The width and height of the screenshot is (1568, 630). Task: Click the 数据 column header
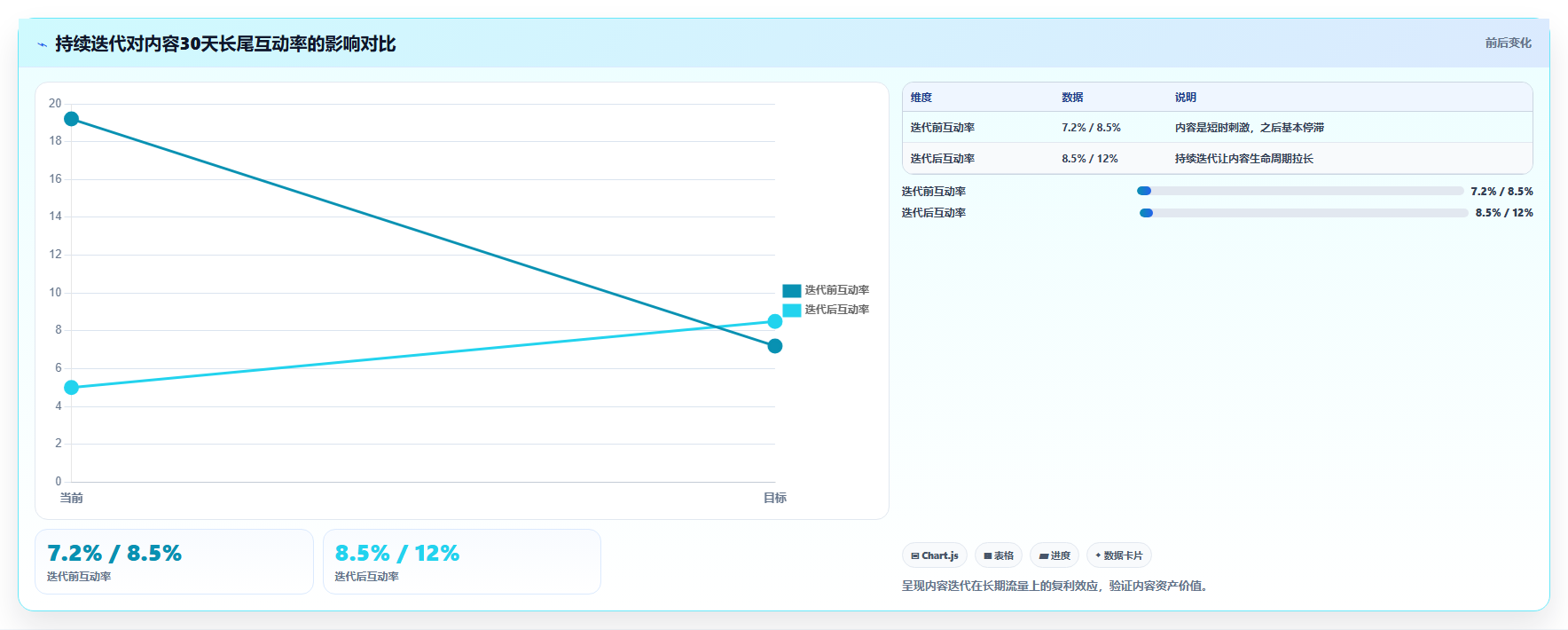pos(1072,98)
